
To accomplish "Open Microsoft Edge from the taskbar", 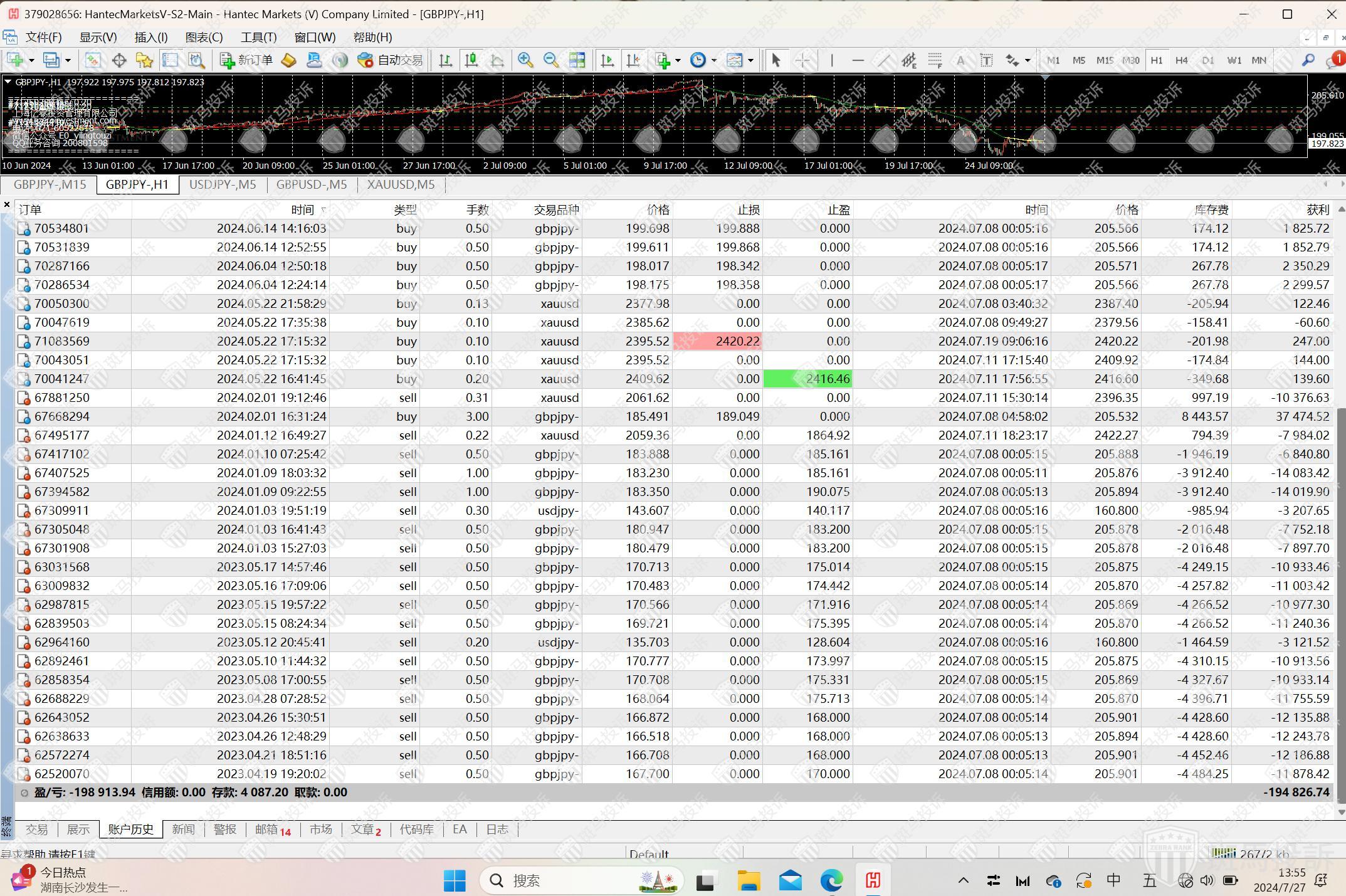I will (x=831, y=880).
